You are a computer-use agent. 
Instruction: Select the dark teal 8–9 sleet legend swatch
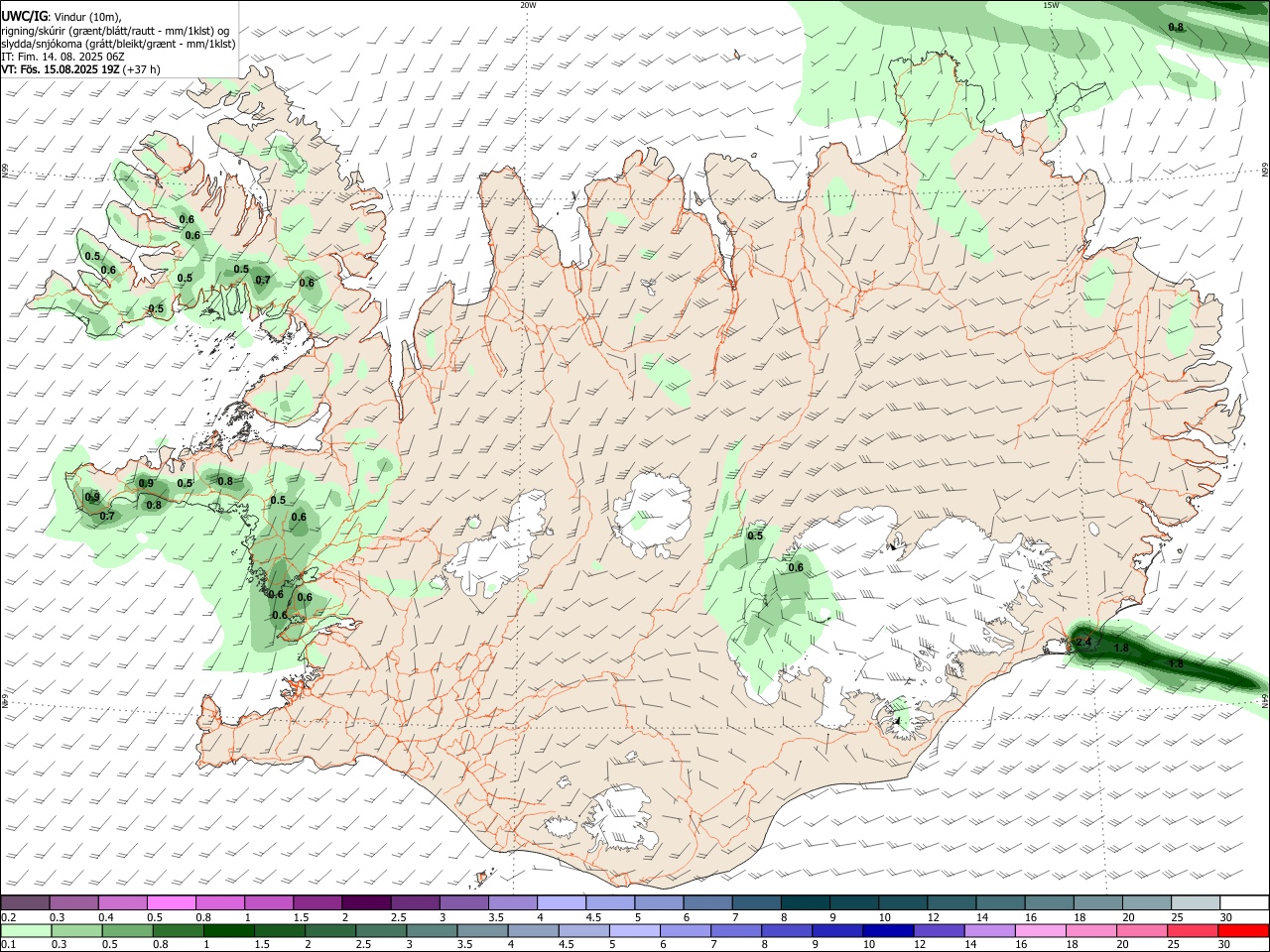click(805, 902)
